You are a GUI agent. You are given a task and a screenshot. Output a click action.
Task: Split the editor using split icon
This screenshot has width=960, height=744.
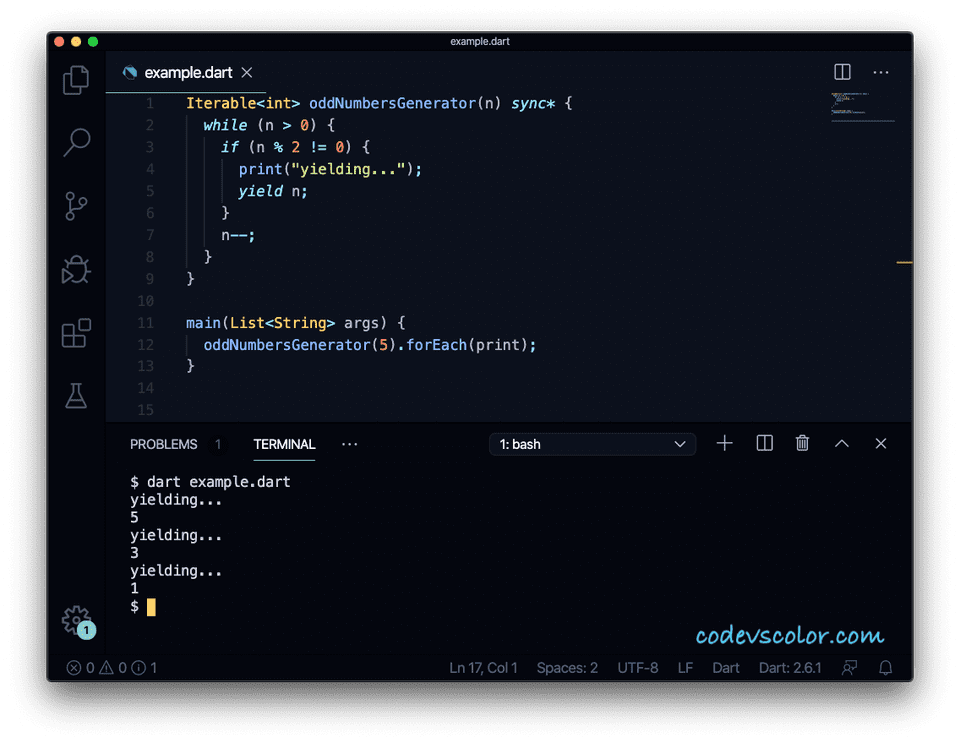tap(842, 71)
